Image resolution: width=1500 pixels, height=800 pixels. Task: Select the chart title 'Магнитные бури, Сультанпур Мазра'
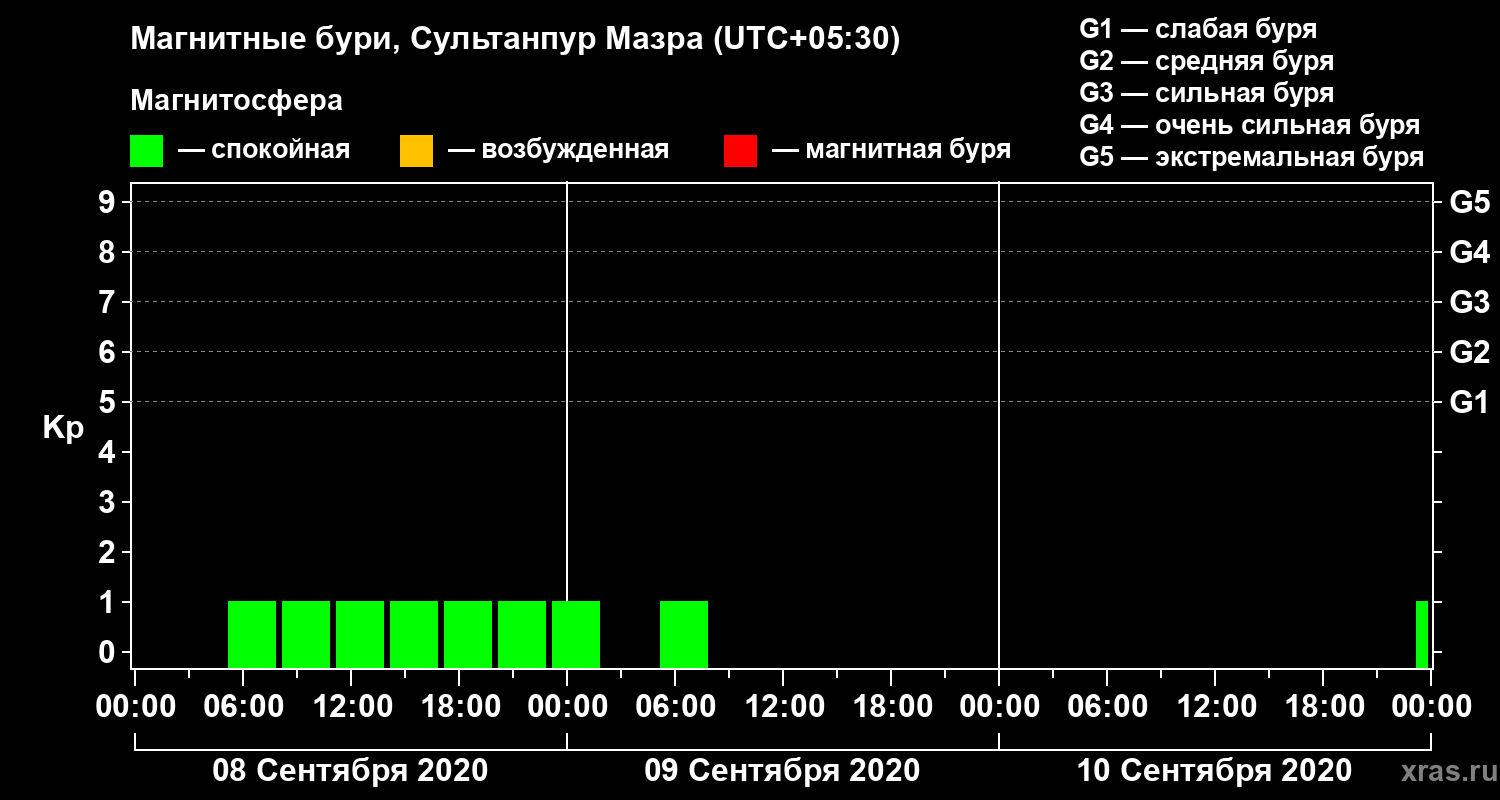416,40
